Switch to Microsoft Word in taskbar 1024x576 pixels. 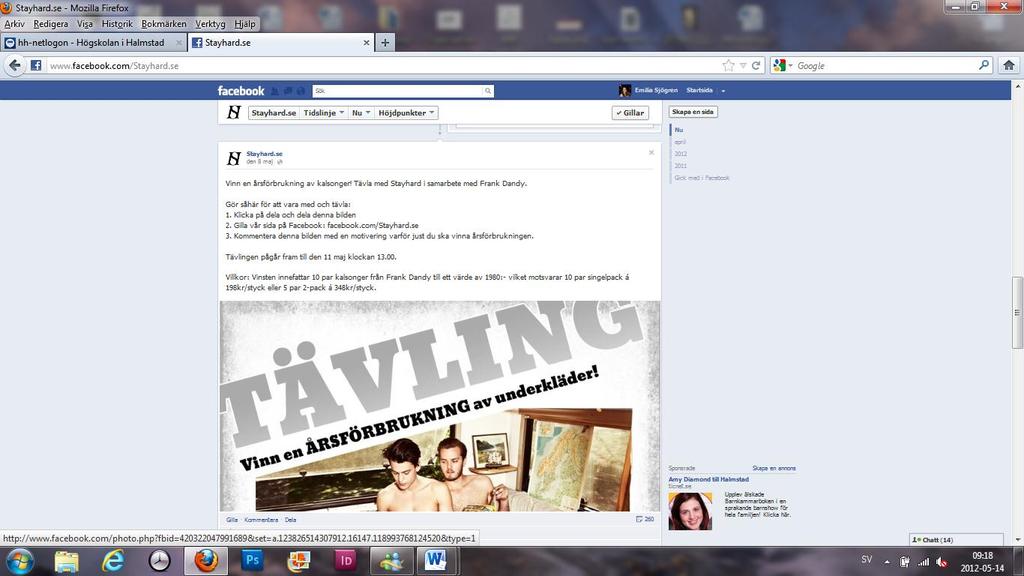coord(436,561)
